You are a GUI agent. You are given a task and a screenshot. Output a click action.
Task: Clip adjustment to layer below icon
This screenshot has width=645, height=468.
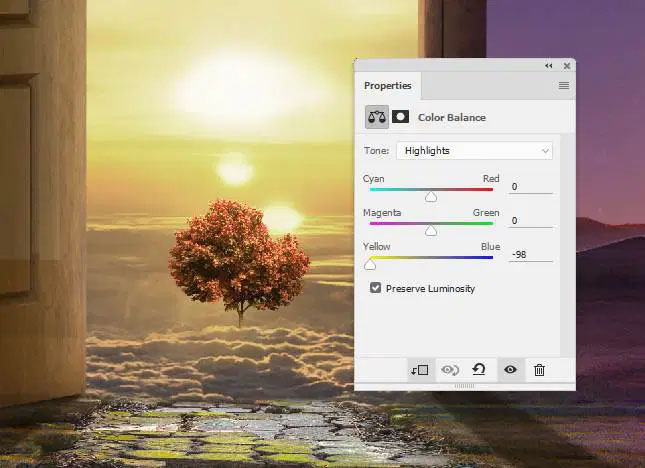[x=420, y=370]
